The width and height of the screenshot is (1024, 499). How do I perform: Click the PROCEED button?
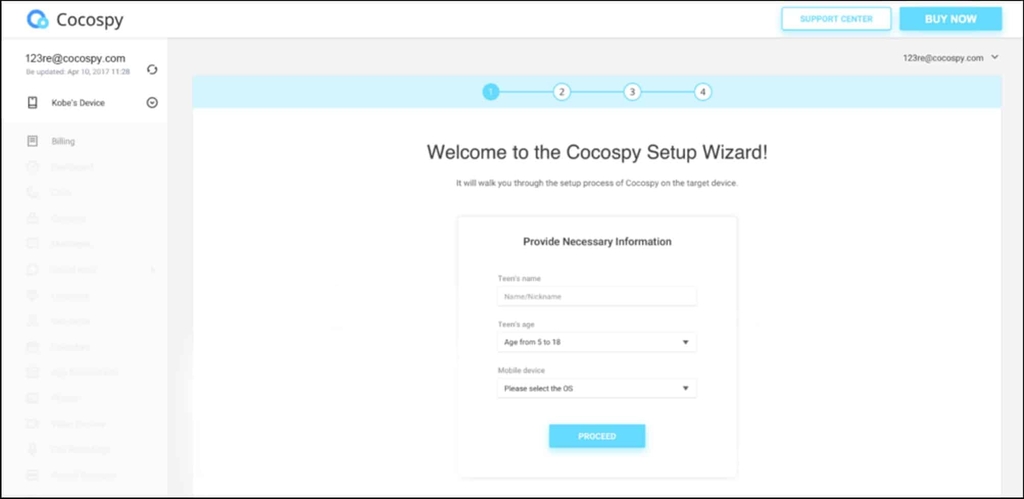597,436
